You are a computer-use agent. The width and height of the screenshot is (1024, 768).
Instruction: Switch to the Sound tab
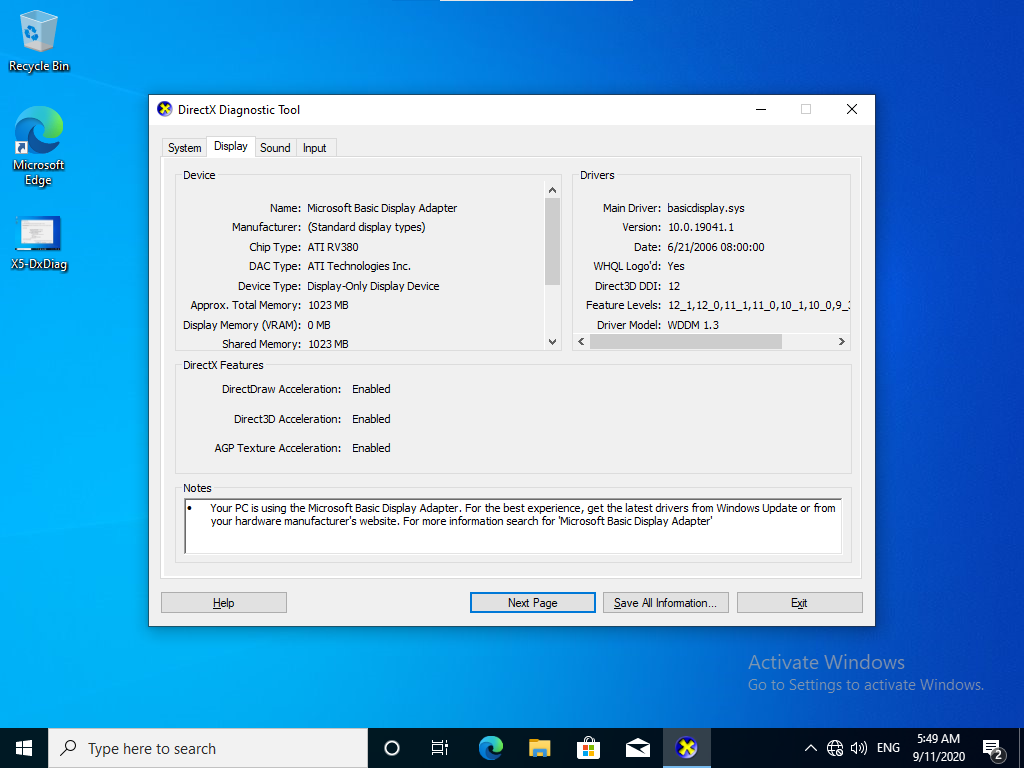tap(275, 148)
